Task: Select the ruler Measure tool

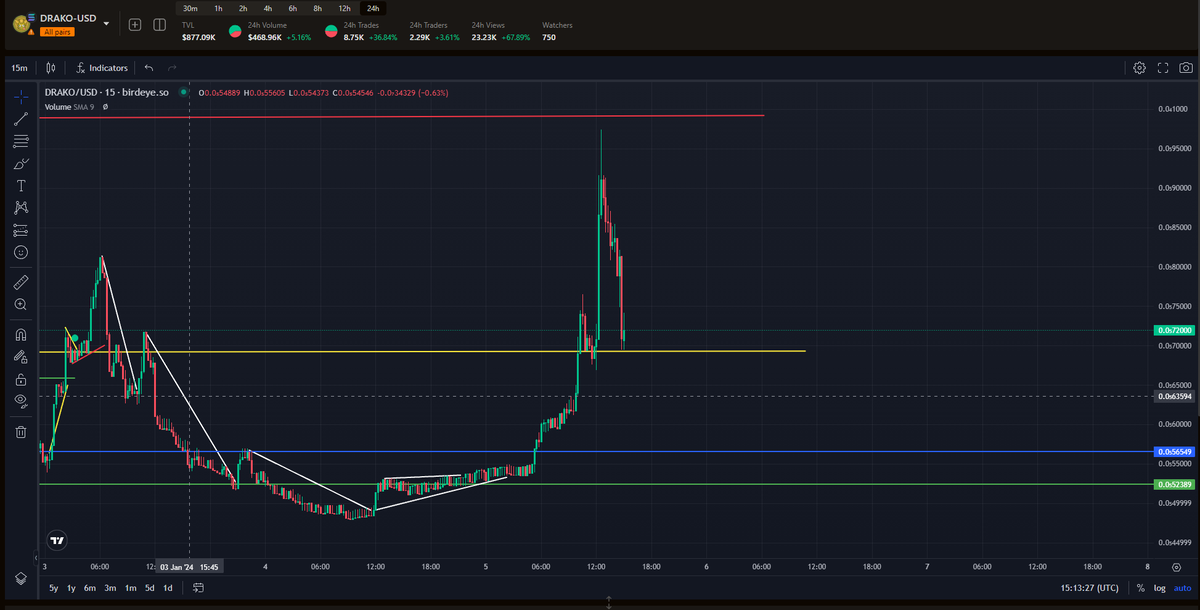Action: (21, 282)
